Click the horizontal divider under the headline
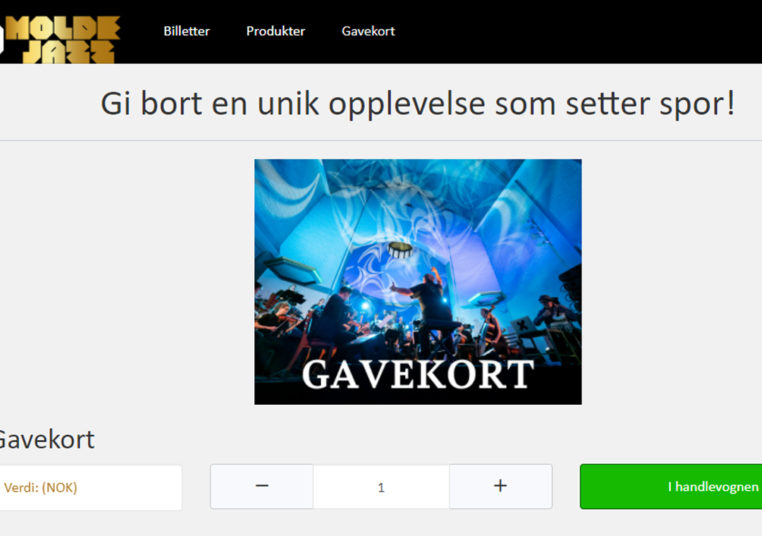 tap(381, 140)
